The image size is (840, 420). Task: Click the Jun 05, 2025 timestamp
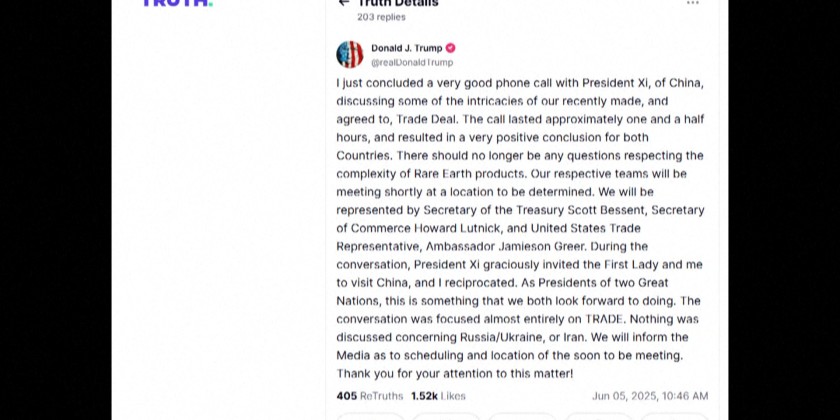coord(649,396)
